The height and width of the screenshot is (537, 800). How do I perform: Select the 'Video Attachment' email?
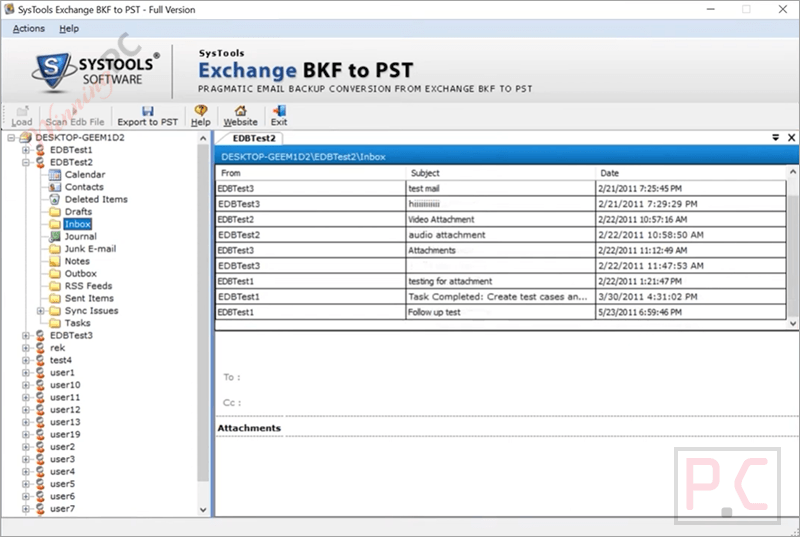click(x=501, y=219)
